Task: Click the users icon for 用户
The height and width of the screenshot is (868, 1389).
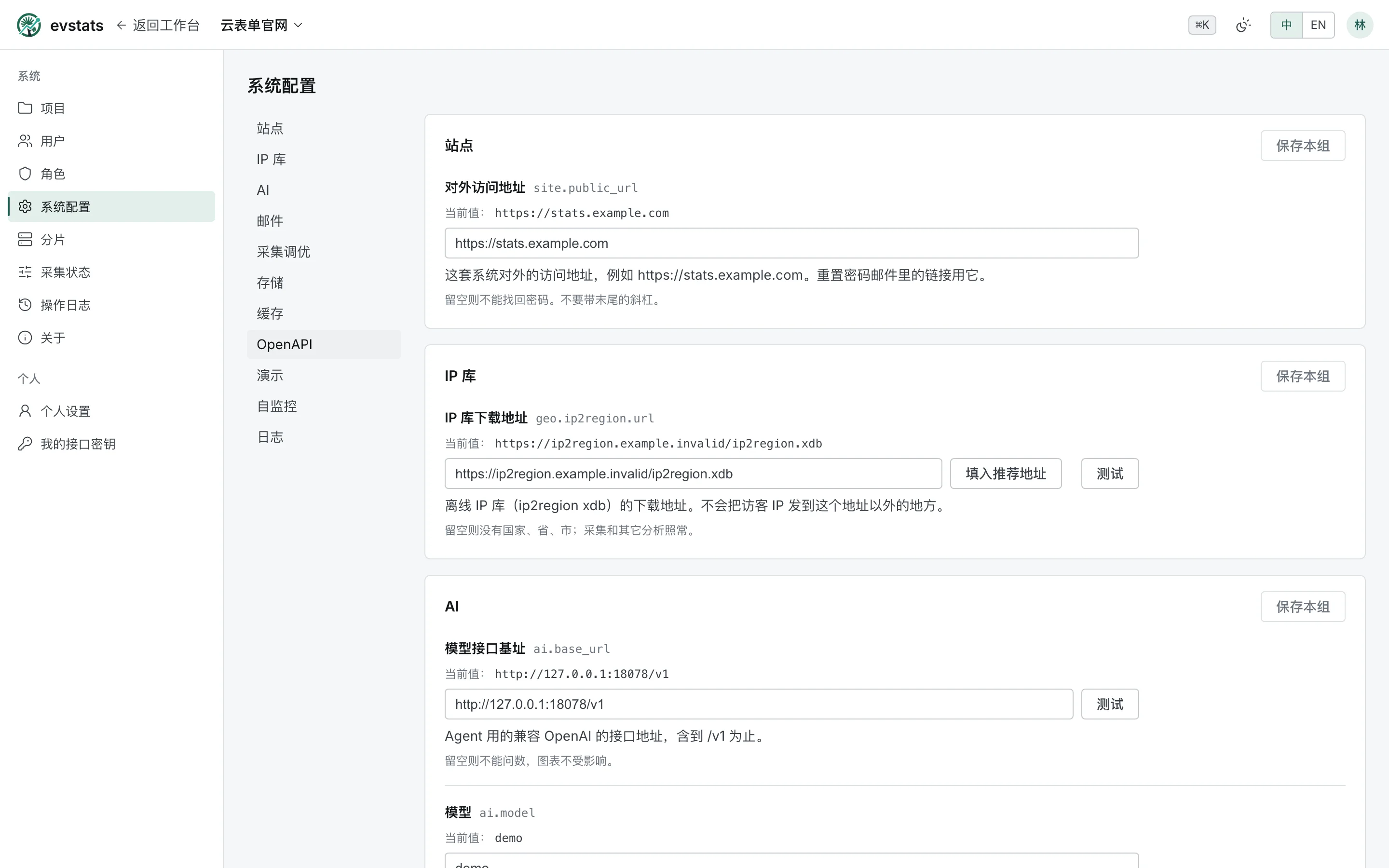Action: pos(25,141)
